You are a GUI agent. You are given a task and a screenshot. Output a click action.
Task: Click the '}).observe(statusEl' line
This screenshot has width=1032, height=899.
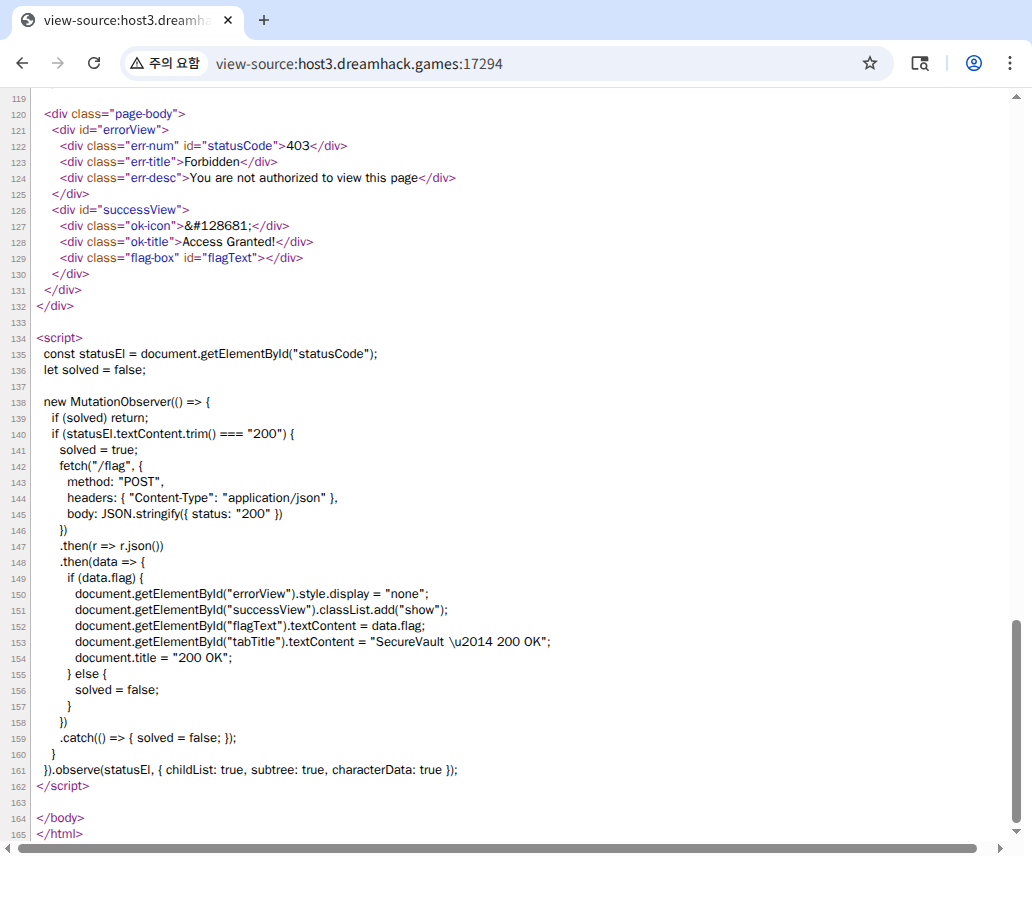(251, 770)
